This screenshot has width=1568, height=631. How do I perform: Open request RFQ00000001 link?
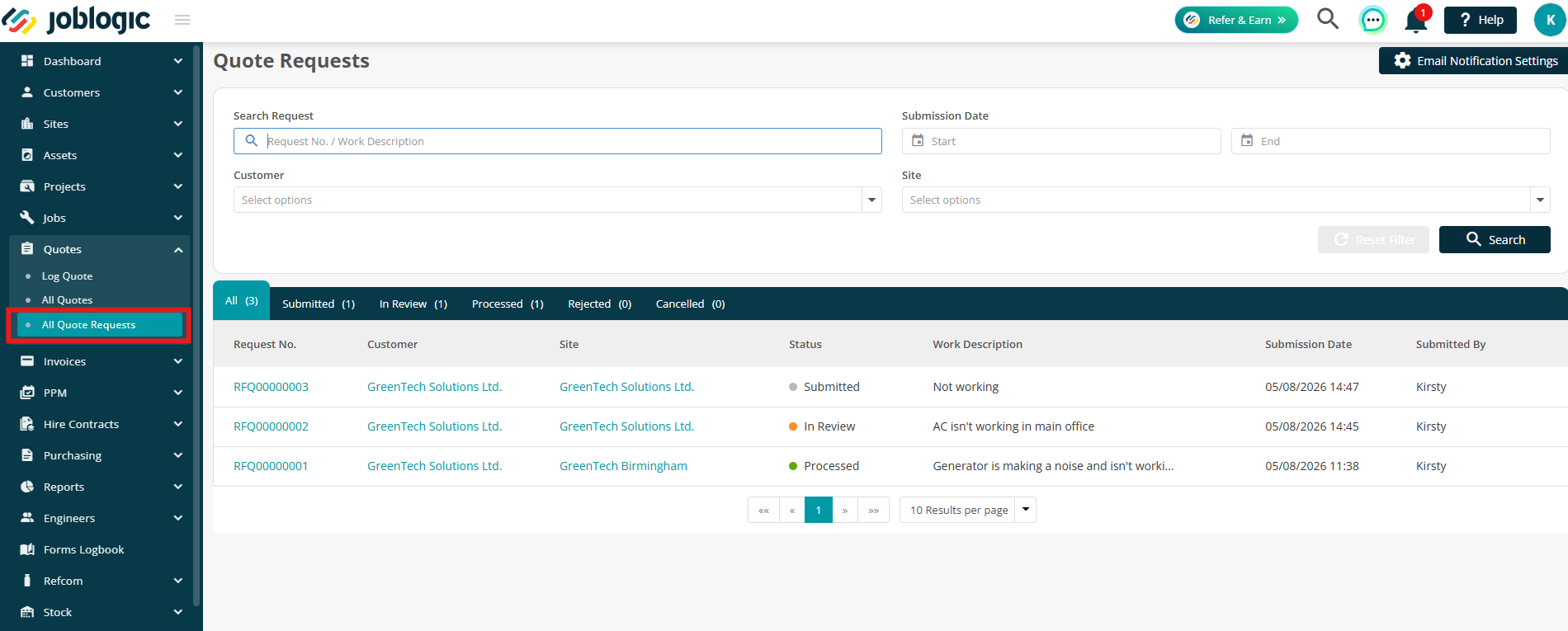pyautogui.click(x=271, y=466)
